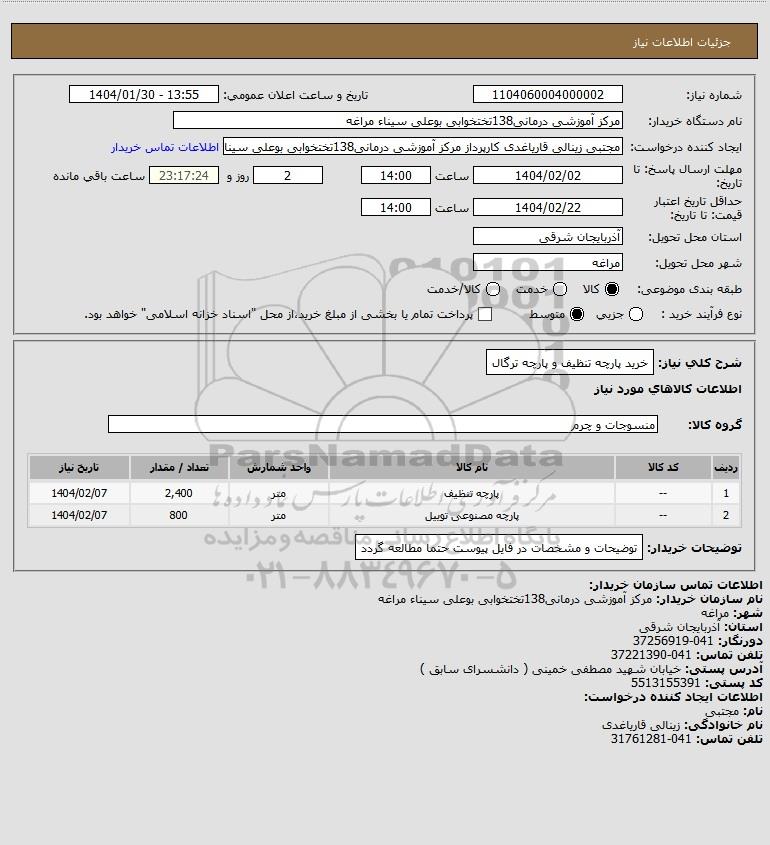Click the ردیف column header
The height and width of the screenshot is (845, 770).
726,468
